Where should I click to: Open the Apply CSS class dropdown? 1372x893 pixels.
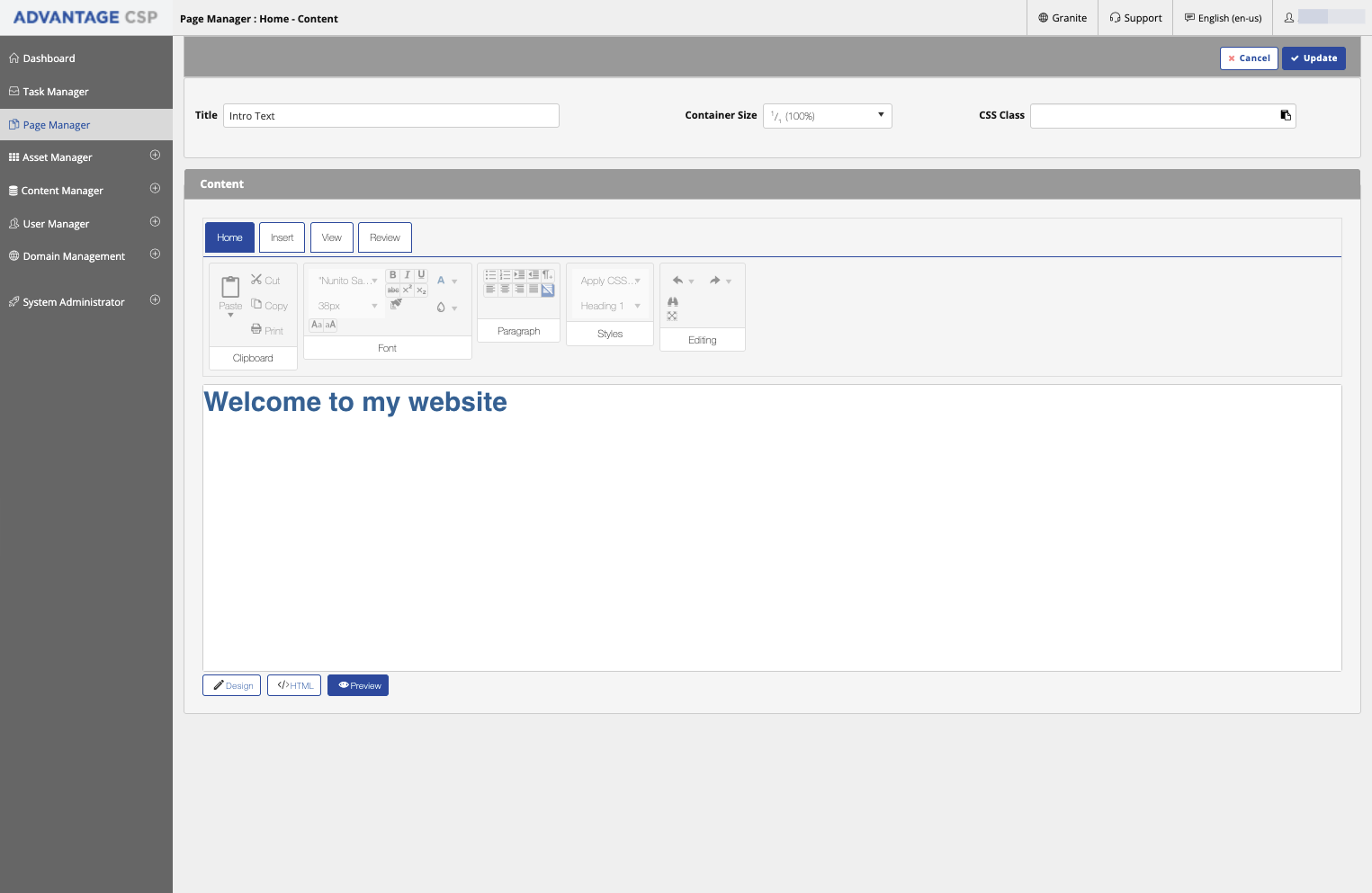coord(610,281)
